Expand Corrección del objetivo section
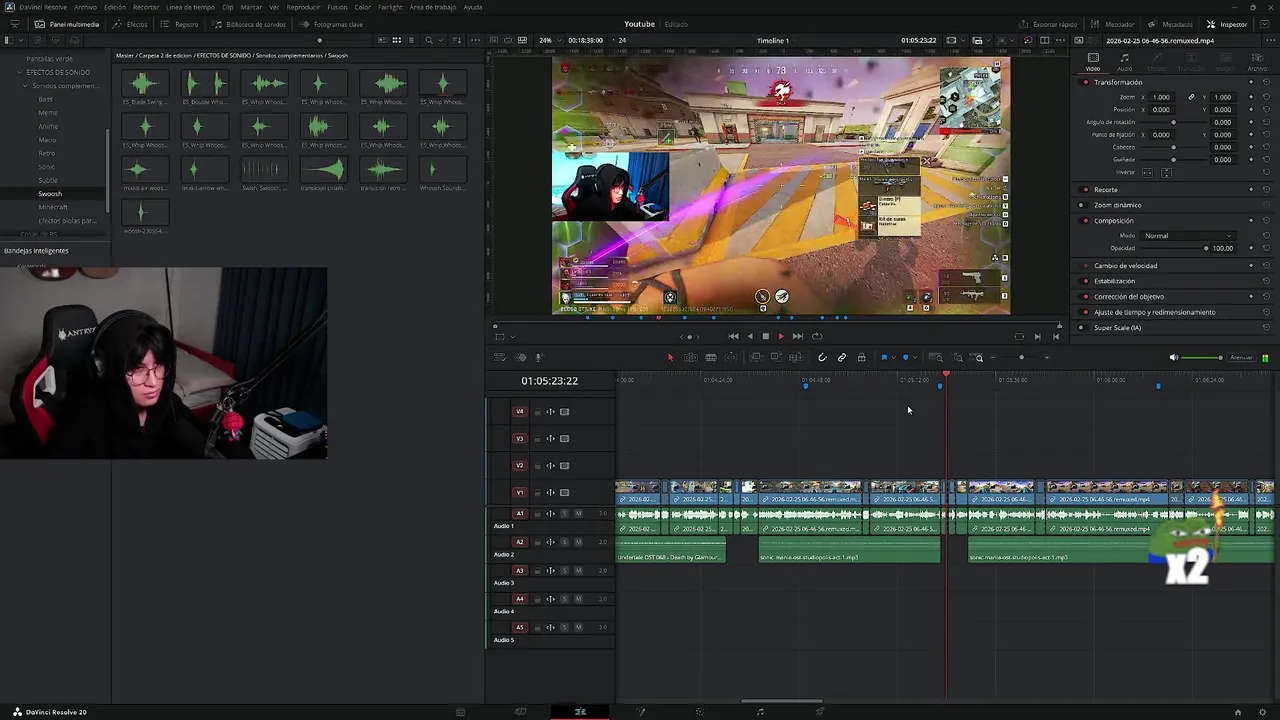Viewport: 1280px width, 720px height. click(x=1129, y=297)
